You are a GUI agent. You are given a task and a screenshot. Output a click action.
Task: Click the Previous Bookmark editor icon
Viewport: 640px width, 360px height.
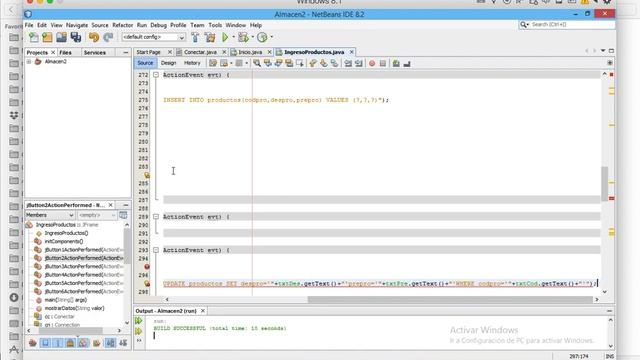coord(313,63)
